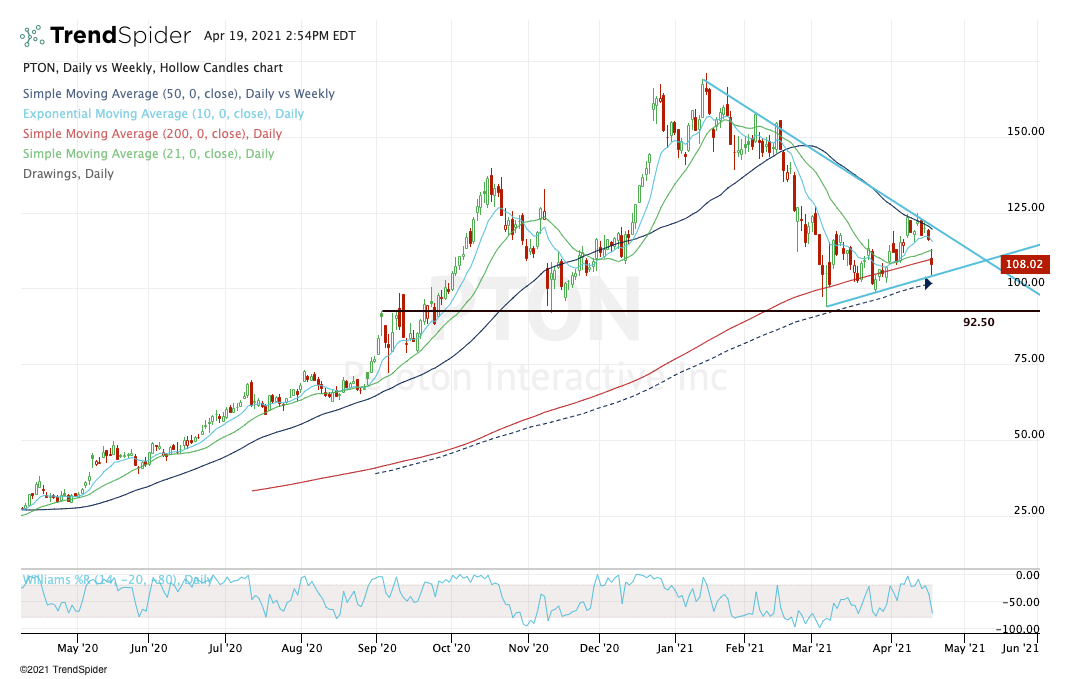
Task: Click the 50.00 price axis label
Action: [x=1028, y=434]
